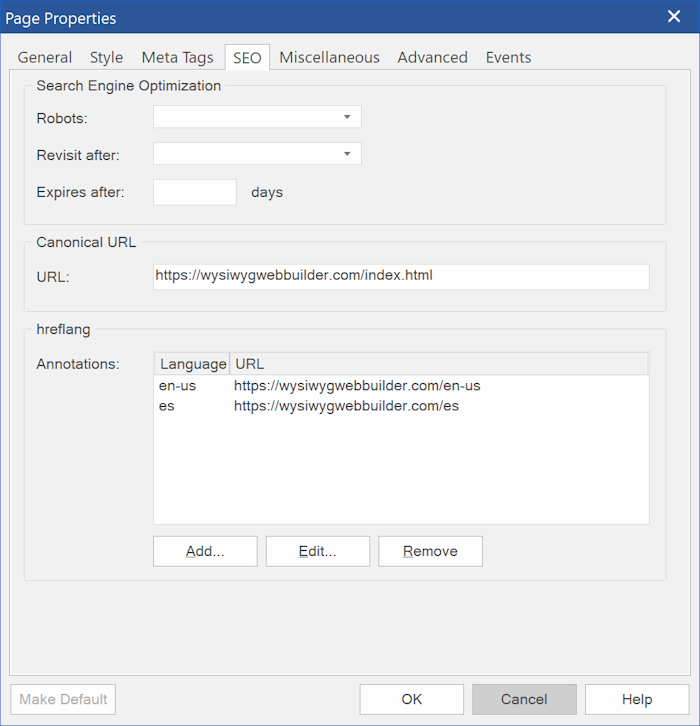Image resolution: width=700 pixels, height=726 pixels.
Task: Click the Expires after days field
Action: (195, 192)
